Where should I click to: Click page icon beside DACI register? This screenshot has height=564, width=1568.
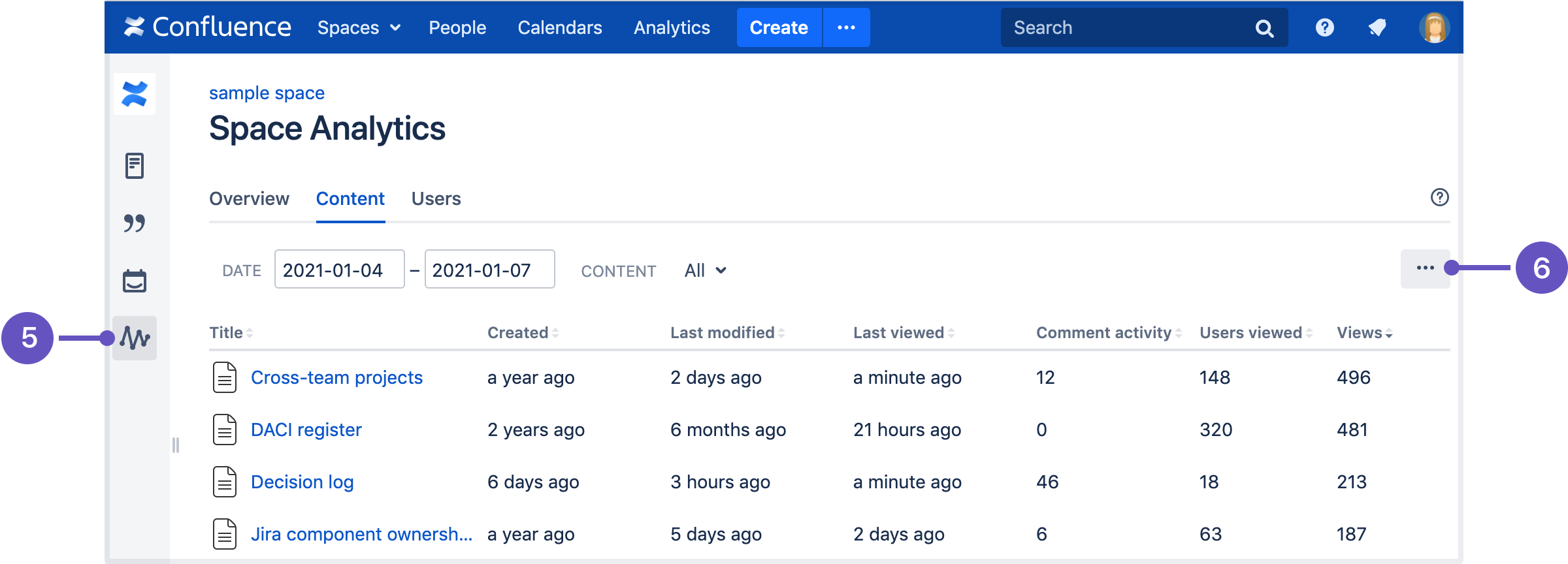click(x=225, y=430)
